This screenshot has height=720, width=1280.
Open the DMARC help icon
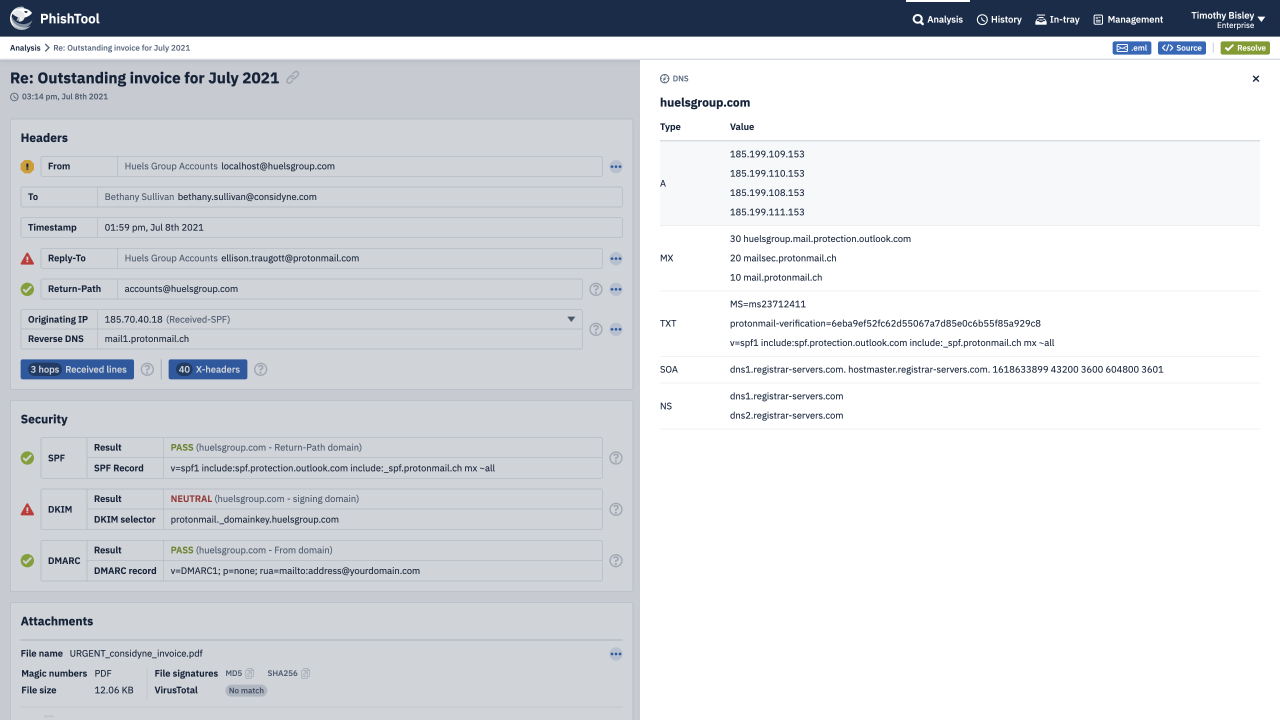pos(616,561)
